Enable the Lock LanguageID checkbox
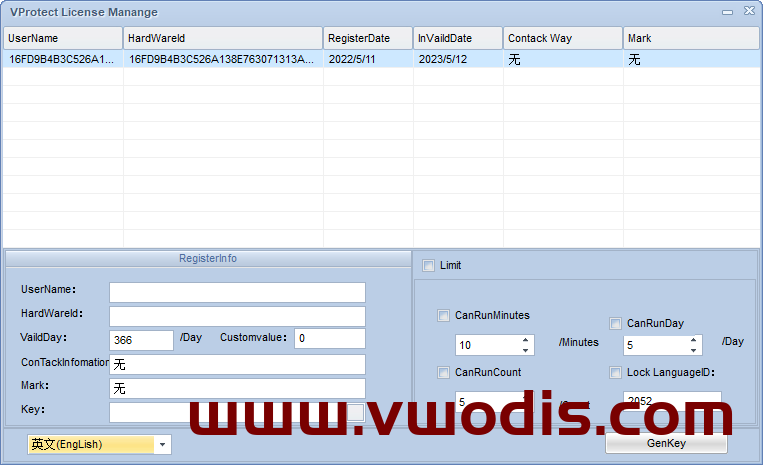This screenshot has width=763, height=465. click(x=616, y=373)
